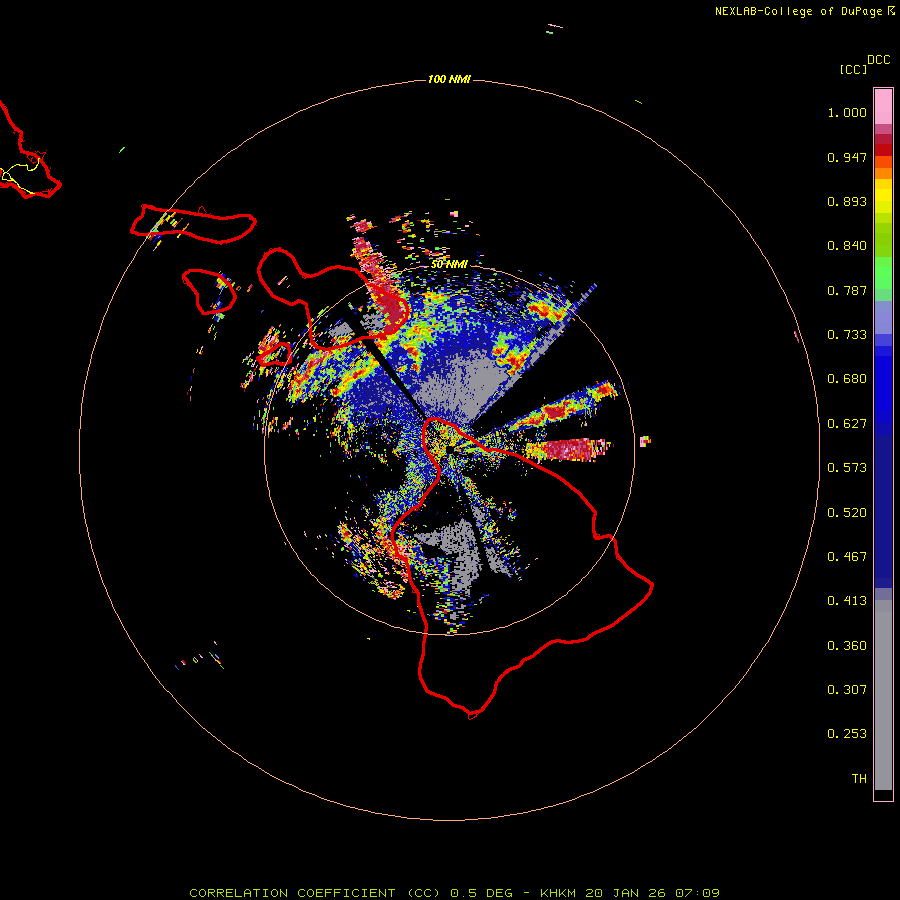Select the 0.413 legend value
Screen dimensions: 900x900
(847, 601)
